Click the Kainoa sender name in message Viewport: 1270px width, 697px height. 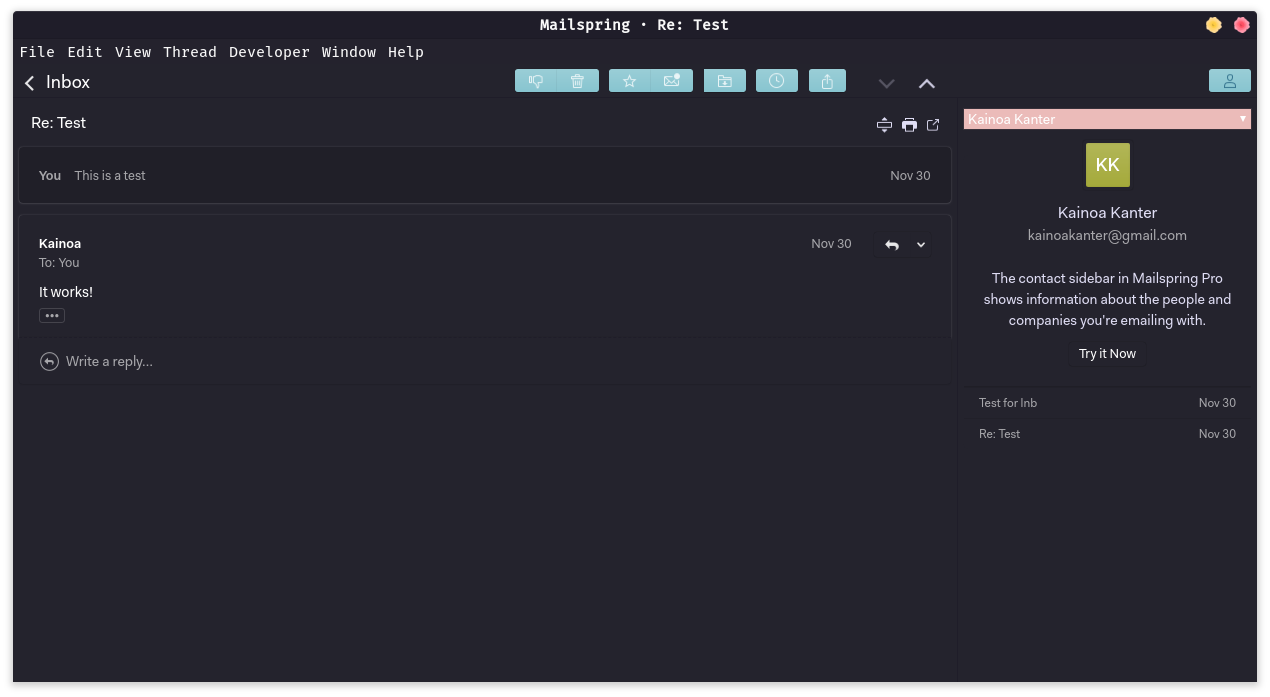coord(60,244)
